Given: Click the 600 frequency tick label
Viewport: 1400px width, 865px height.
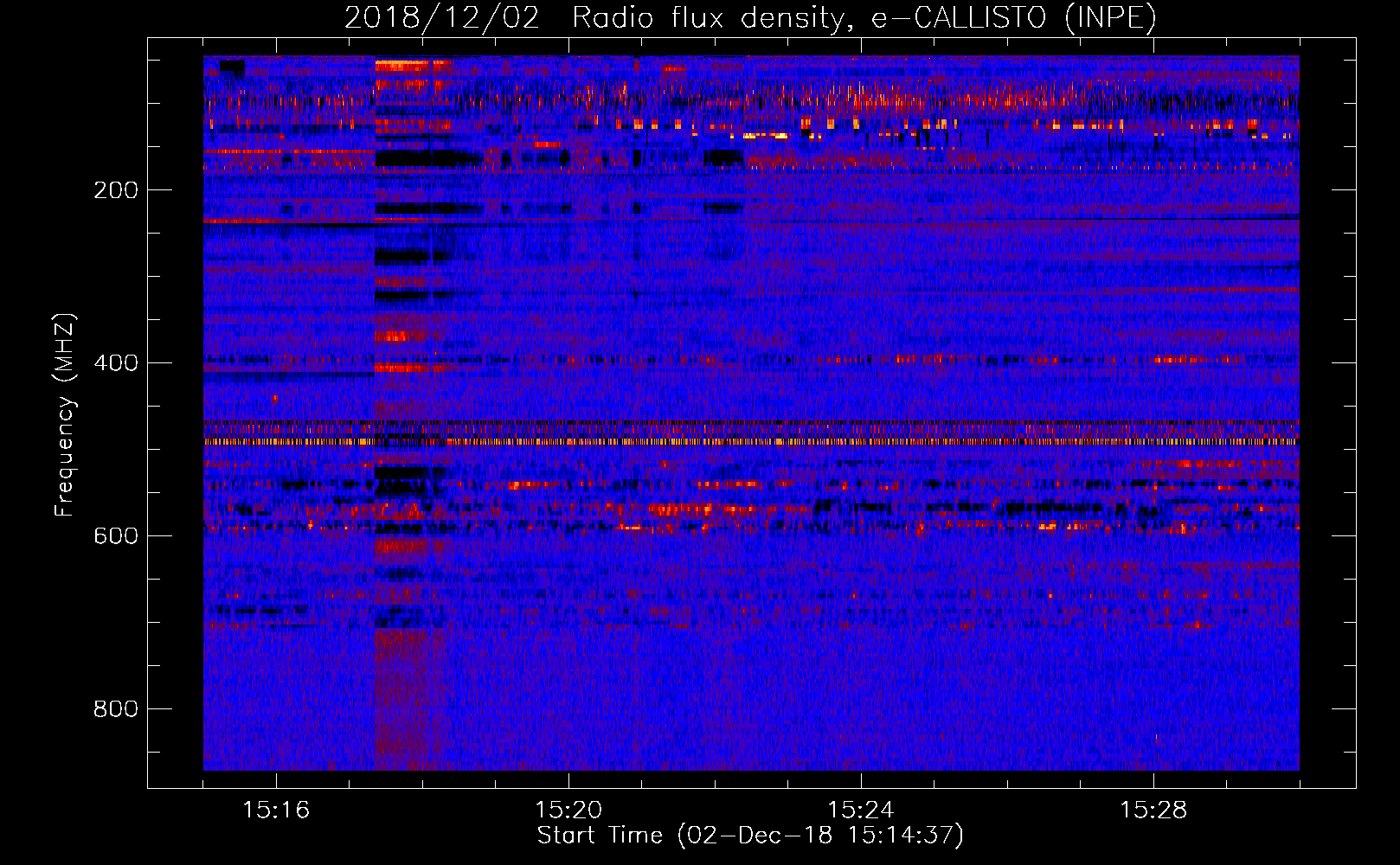Looking at the screenshot, I should click(x=116, y=536).
